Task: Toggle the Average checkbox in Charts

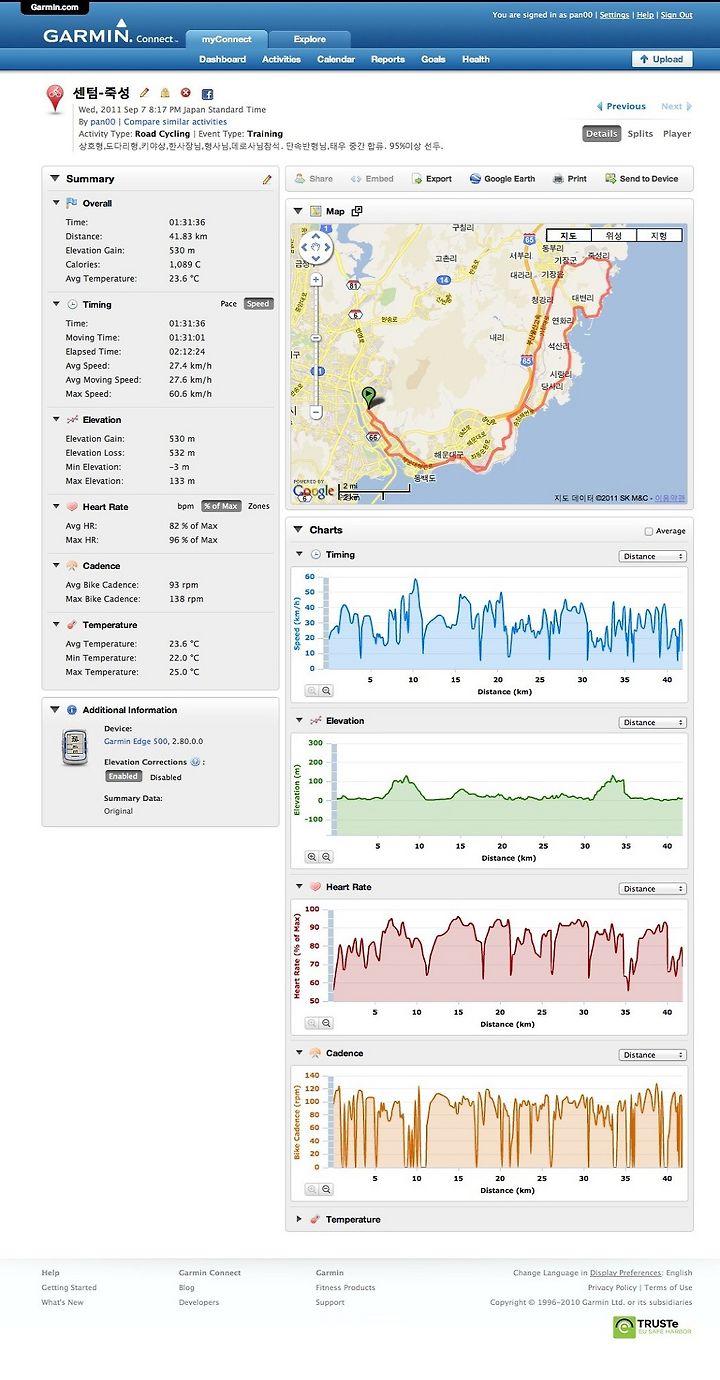Action: click(x=649, y=531)
